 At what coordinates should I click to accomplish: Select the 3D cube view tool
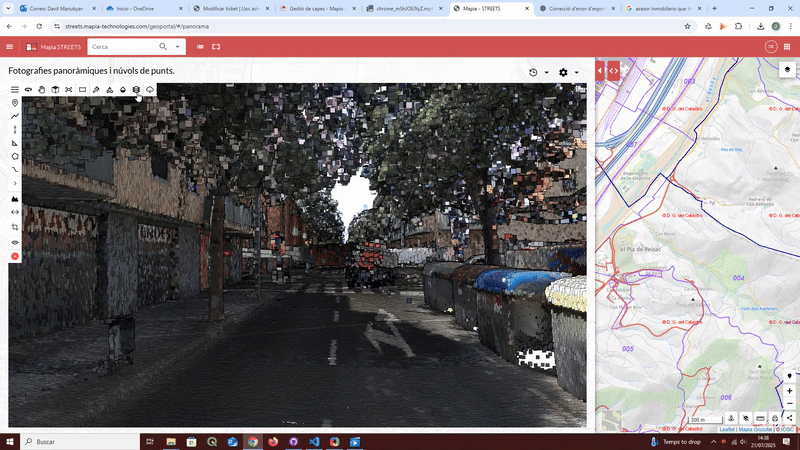[x=55, y=89]
